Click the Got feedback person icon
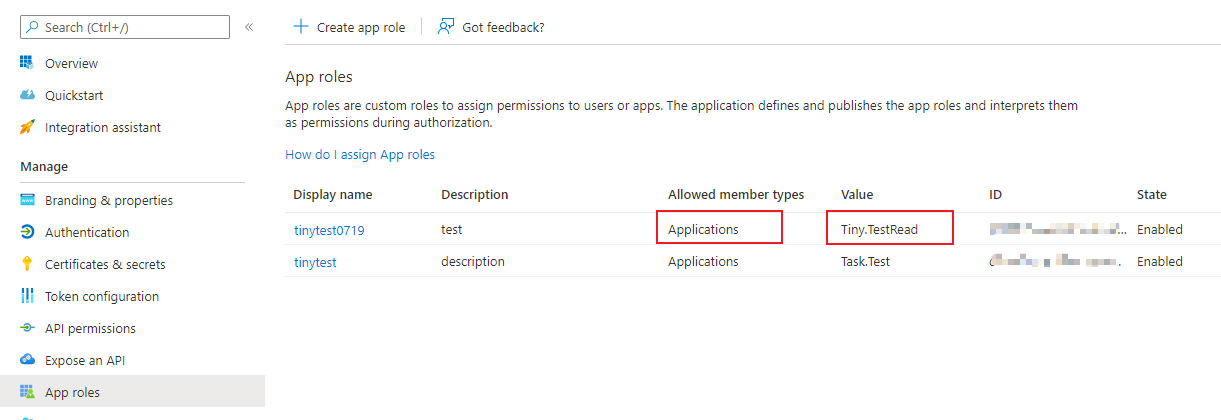This screenshot has width=1221, height=420. click(446, 27)
